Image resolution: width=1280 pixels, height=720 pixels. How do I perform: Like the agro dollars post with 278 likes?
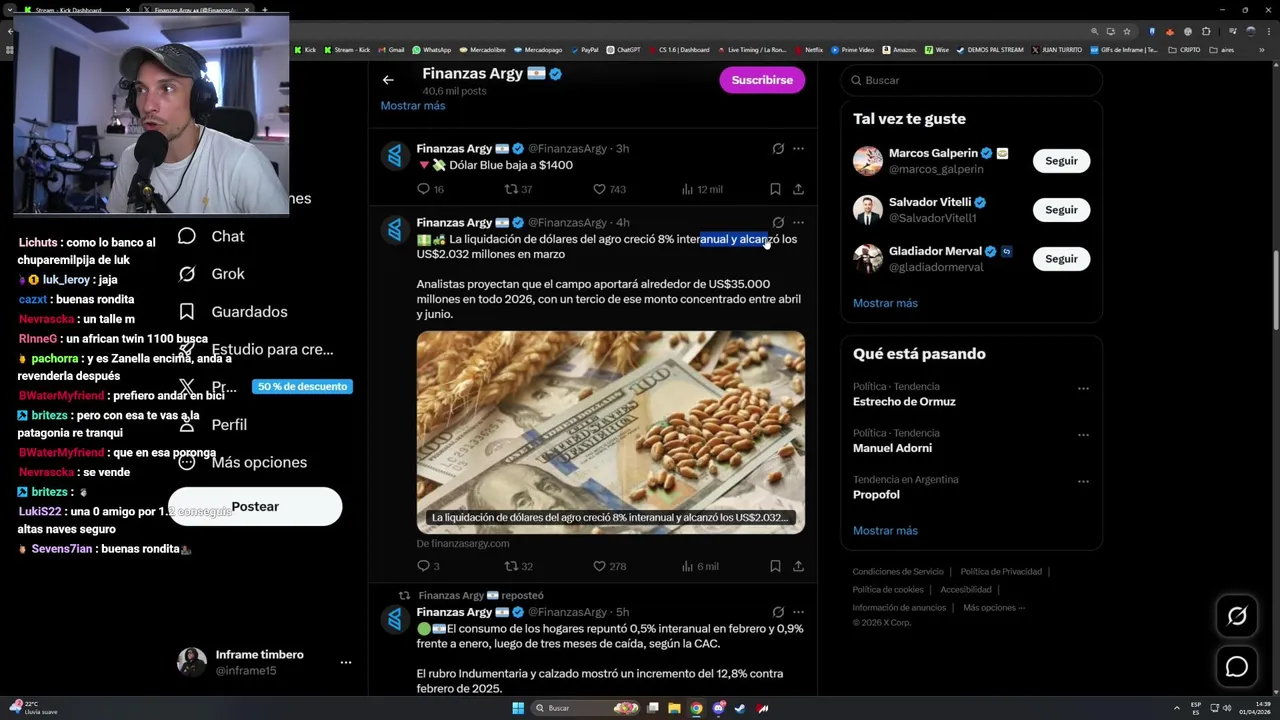point(609,566)
